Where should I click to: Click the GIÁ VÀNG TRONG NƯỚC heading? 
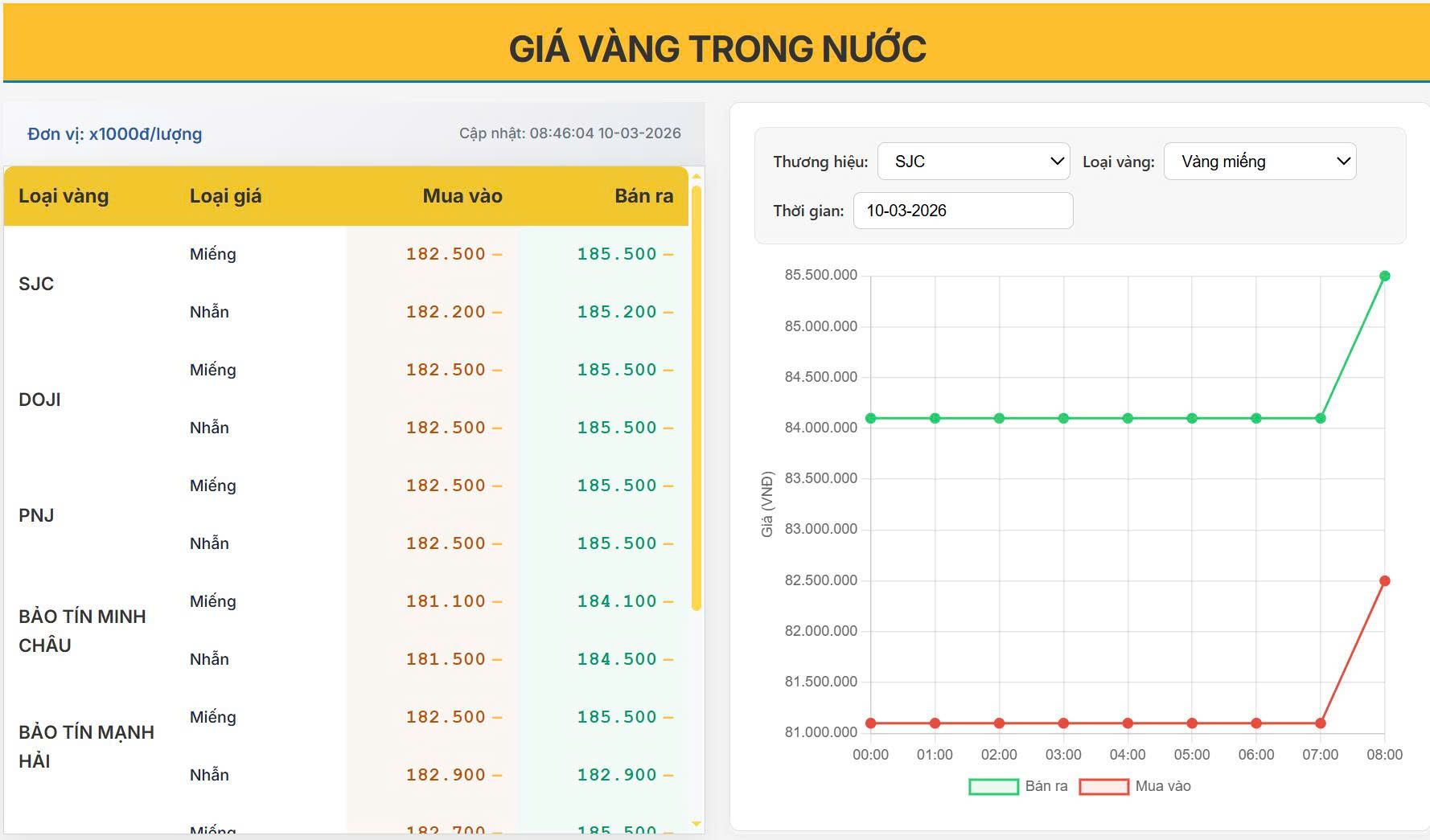click(717, 48)
